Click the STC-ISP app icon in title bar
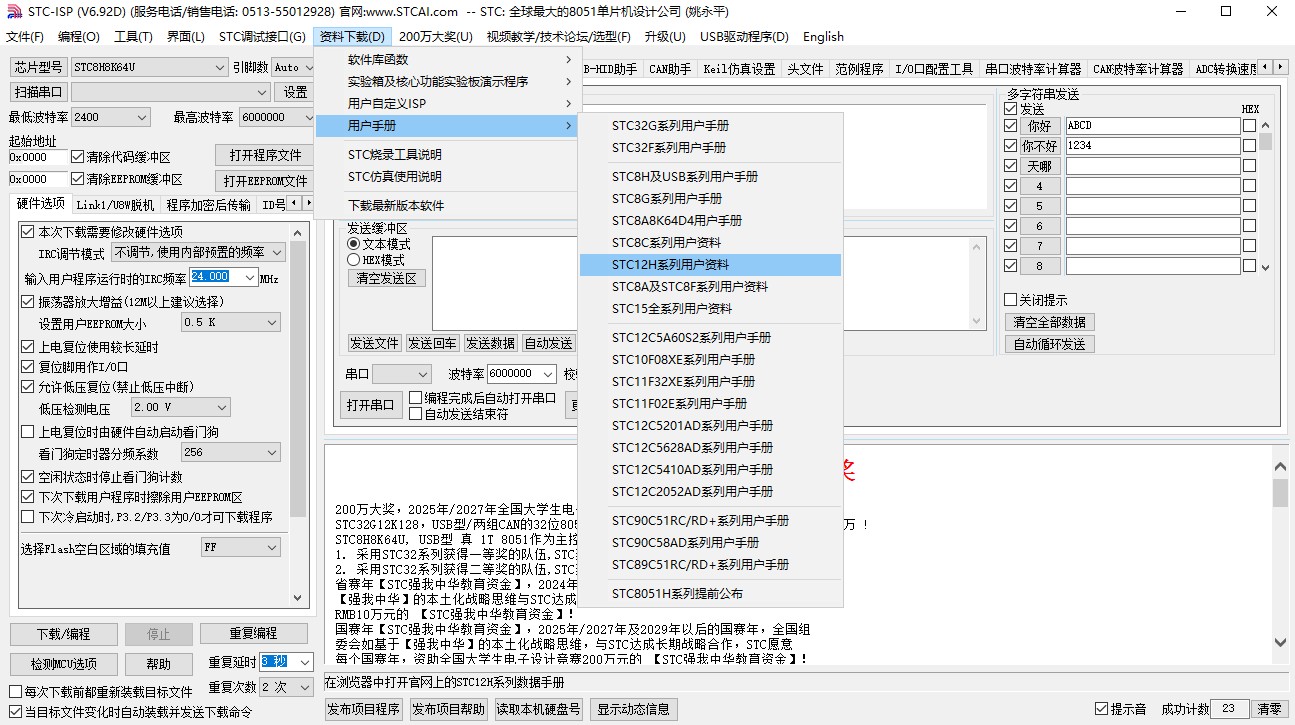 pyautogui.click(x=12, y=12)
